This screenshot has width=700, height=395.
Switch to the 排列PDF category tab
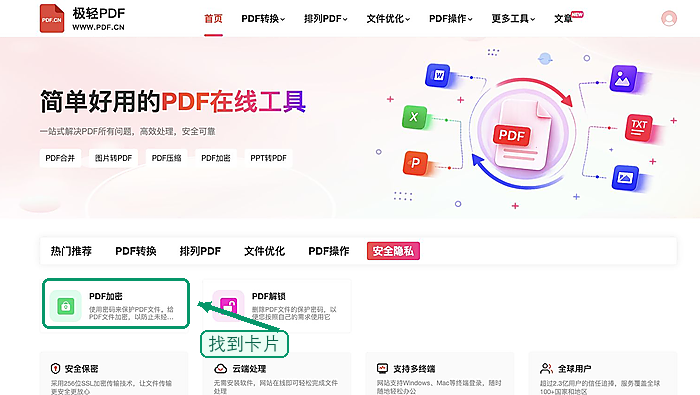[200, 251]
